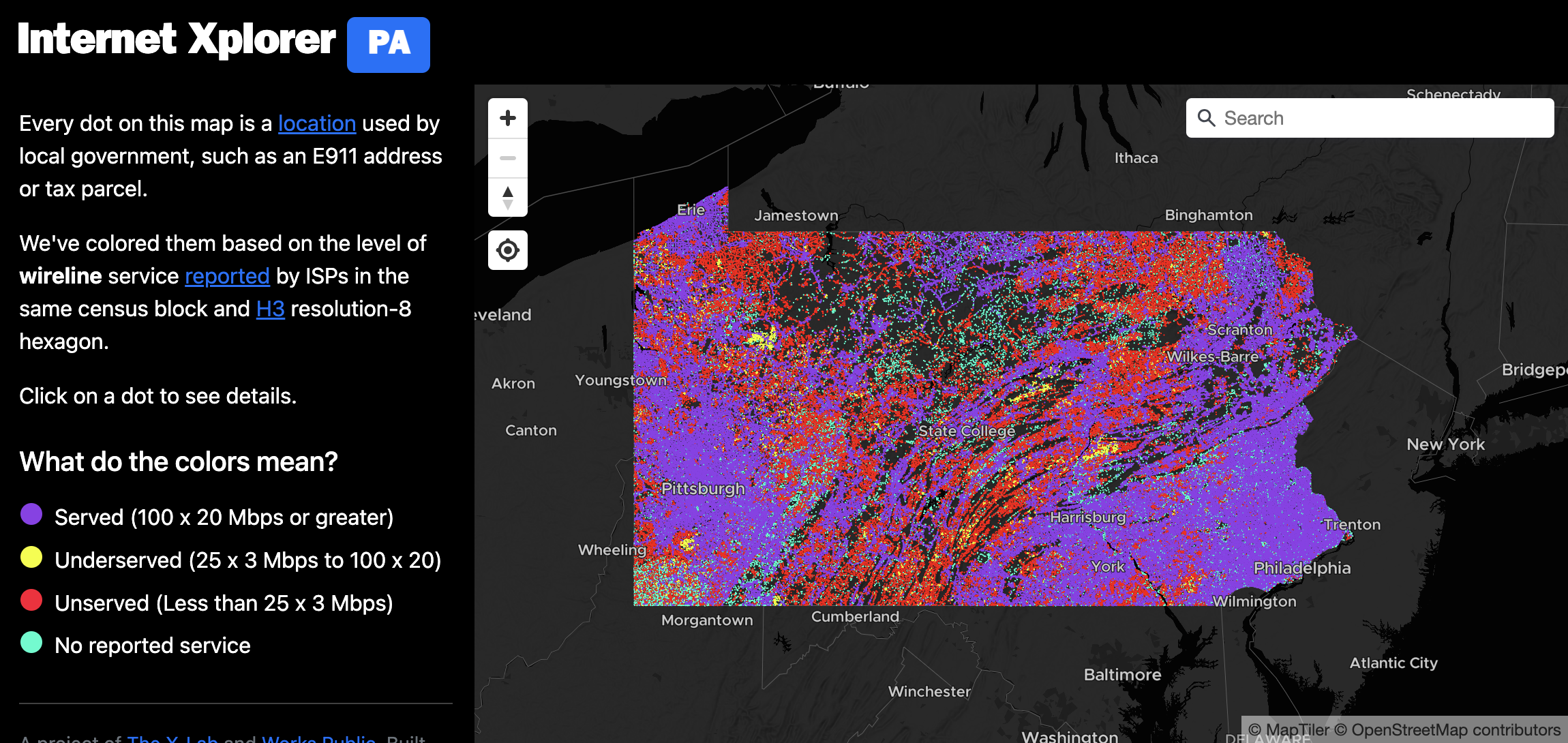Click the teal No reported service dot

click(x=31, y=642)
